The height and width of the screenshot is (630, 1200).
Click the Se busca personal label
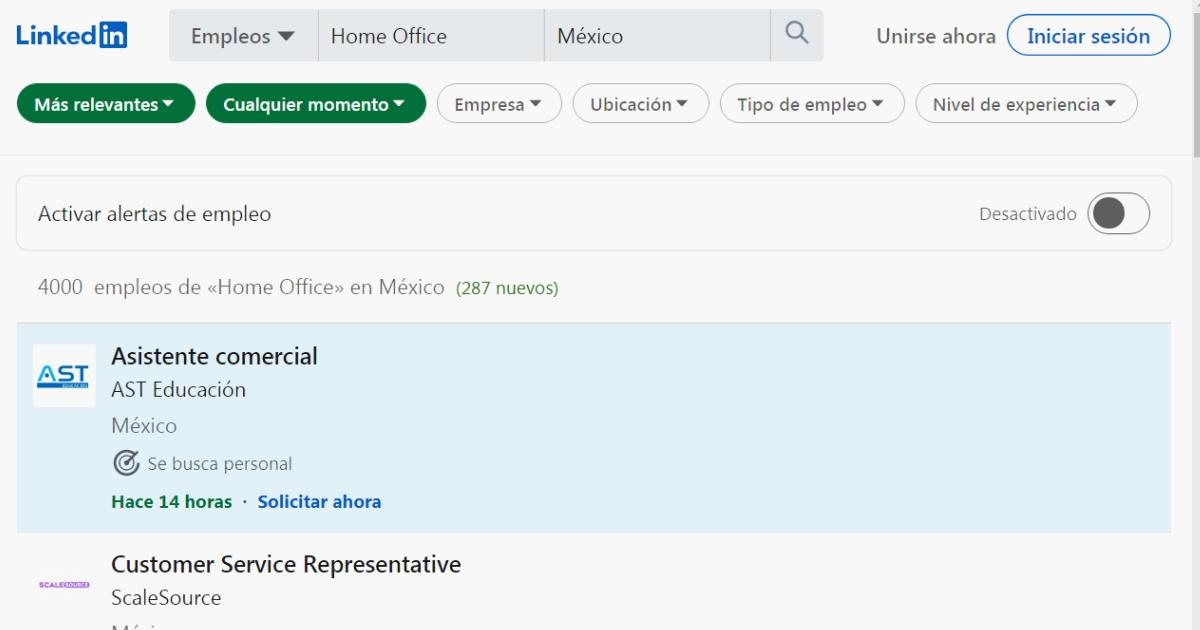220,464
